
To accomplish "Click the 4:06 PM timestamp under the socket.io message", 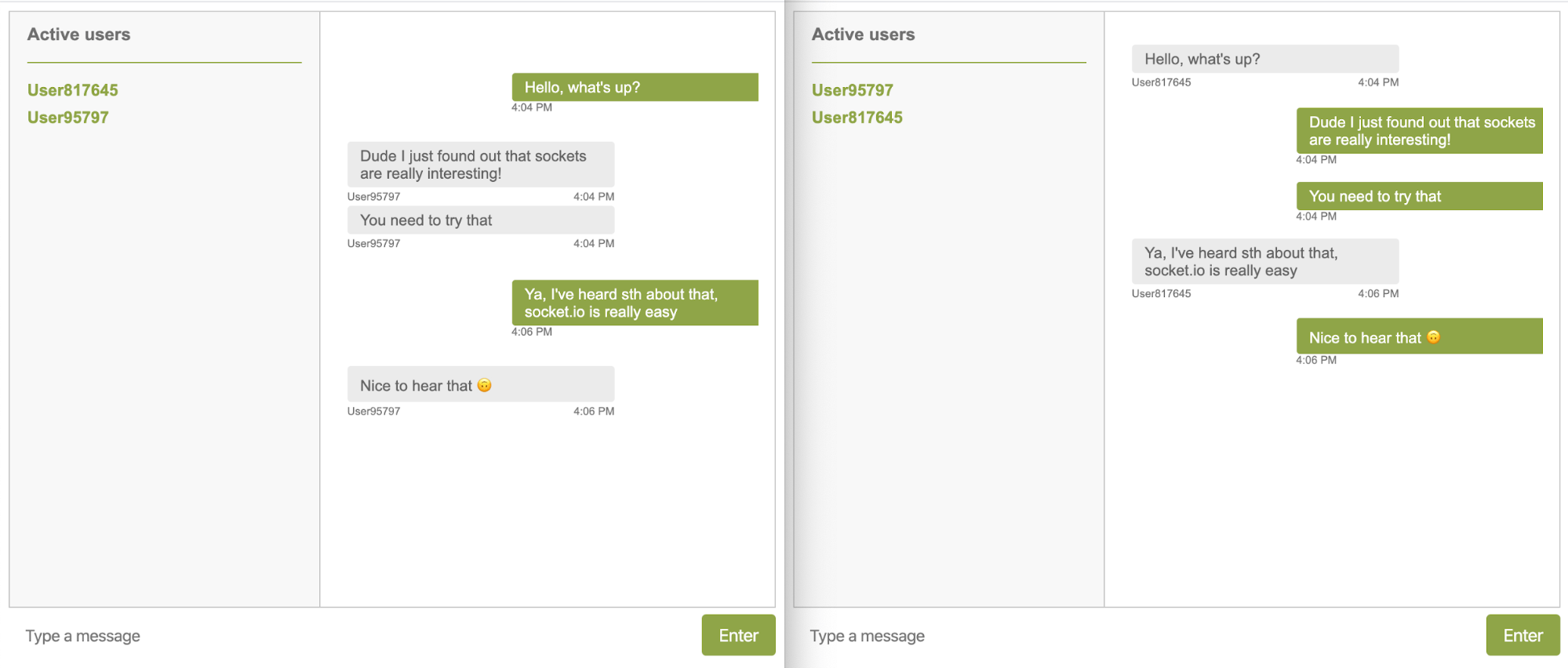I will (533, 332).
